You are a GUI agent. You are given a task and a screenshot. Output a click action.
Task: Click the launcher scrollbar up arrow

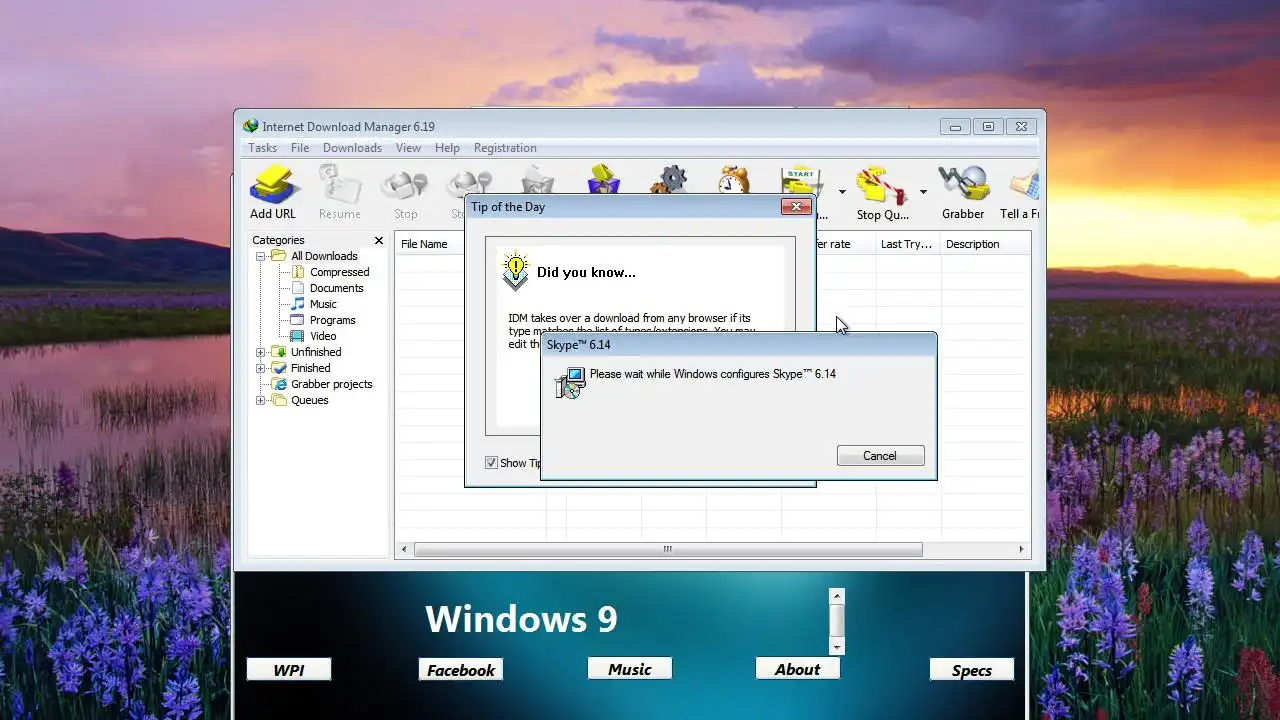point(838,596)
